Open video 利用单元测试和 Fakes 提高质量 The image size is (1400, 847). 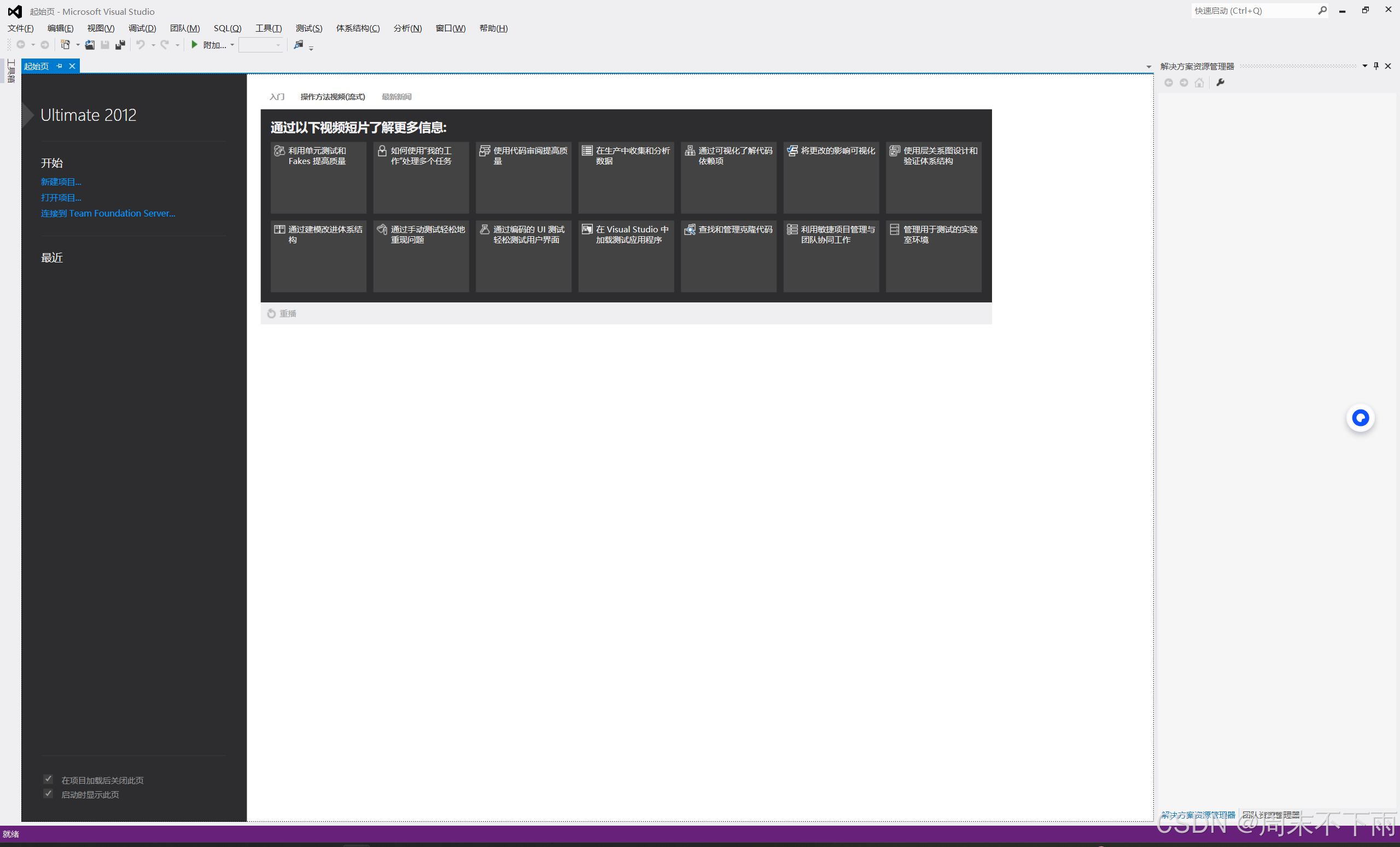tap(318, 178)
